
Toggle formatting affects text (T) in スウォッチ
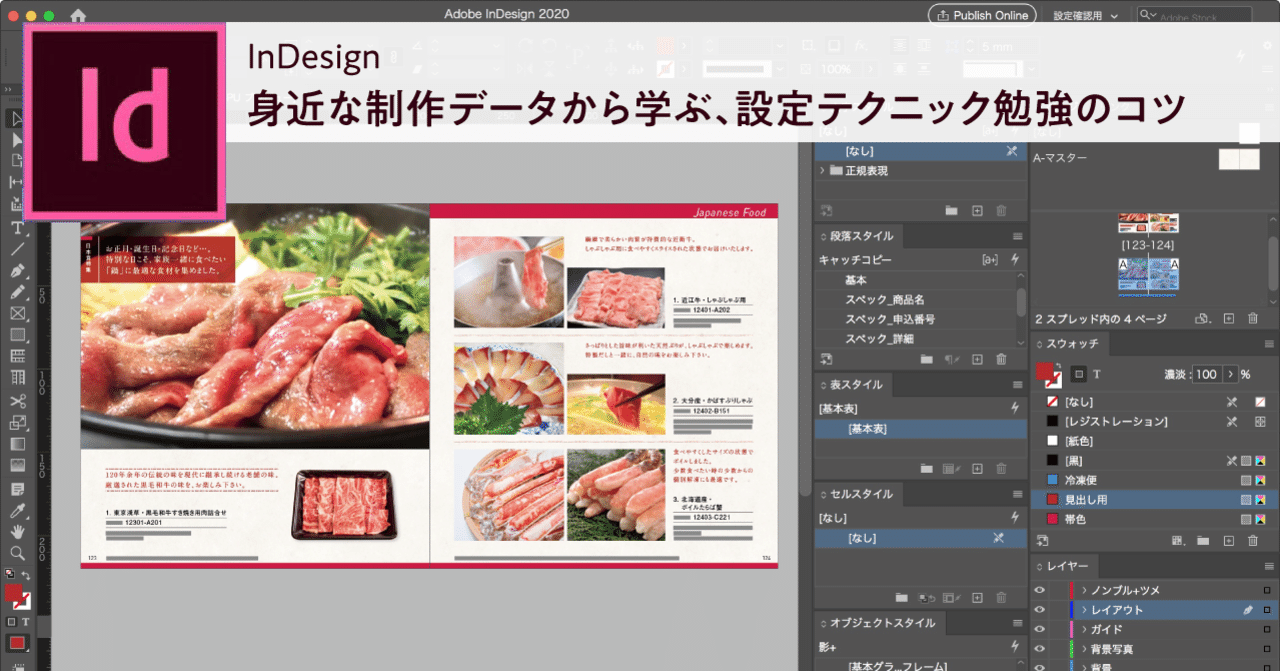point(1096,374)
